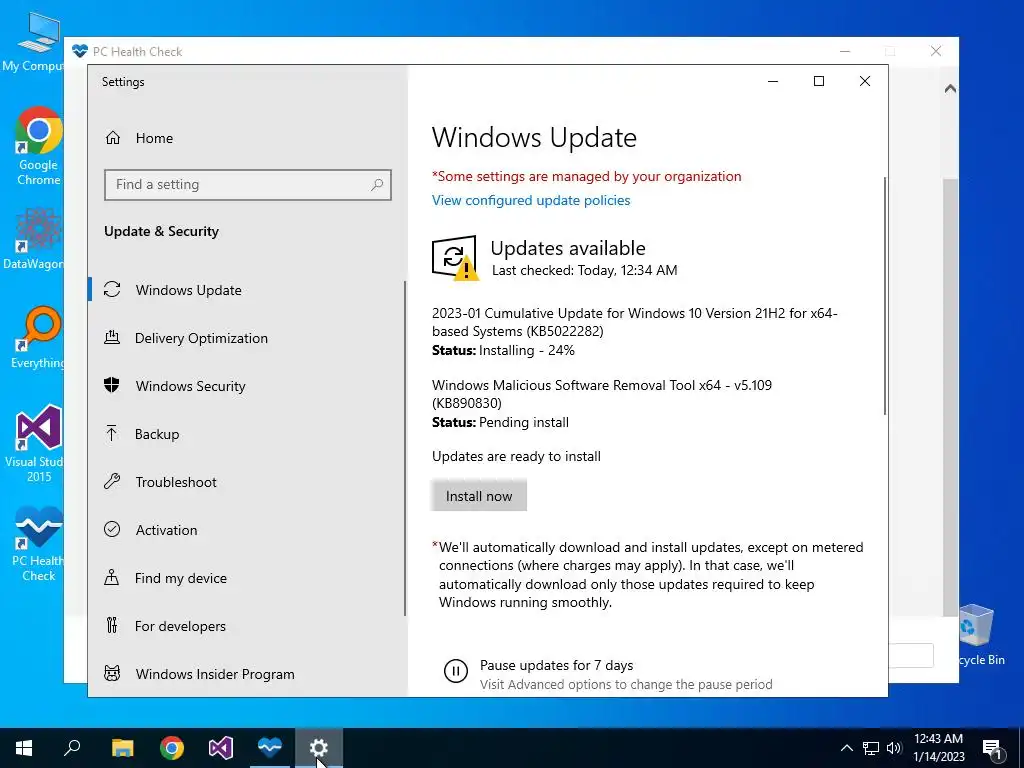Open Chrome from the taskbar

point(172,748)
